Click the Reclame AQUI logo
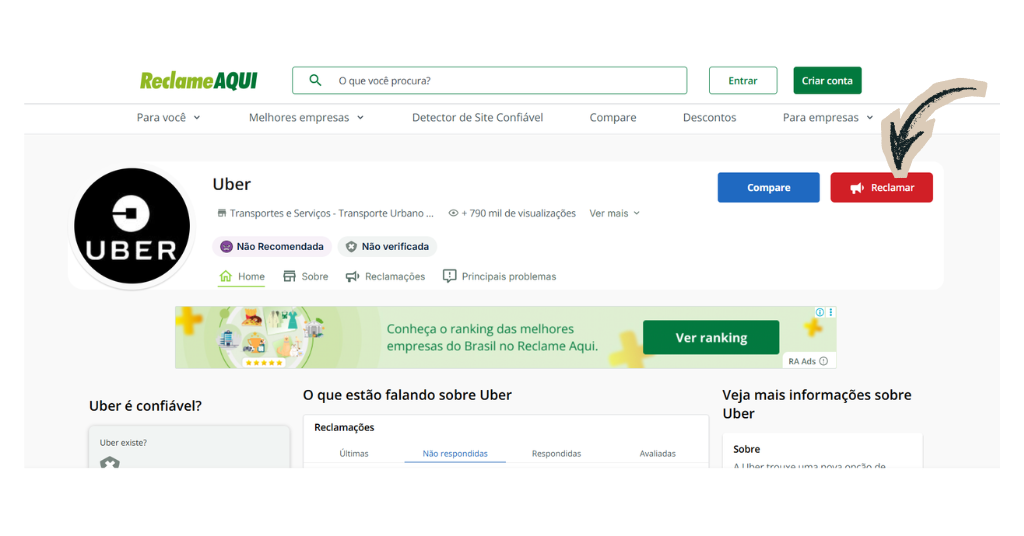The height and width of the screenshot is (536, 1024). (199, 81)
